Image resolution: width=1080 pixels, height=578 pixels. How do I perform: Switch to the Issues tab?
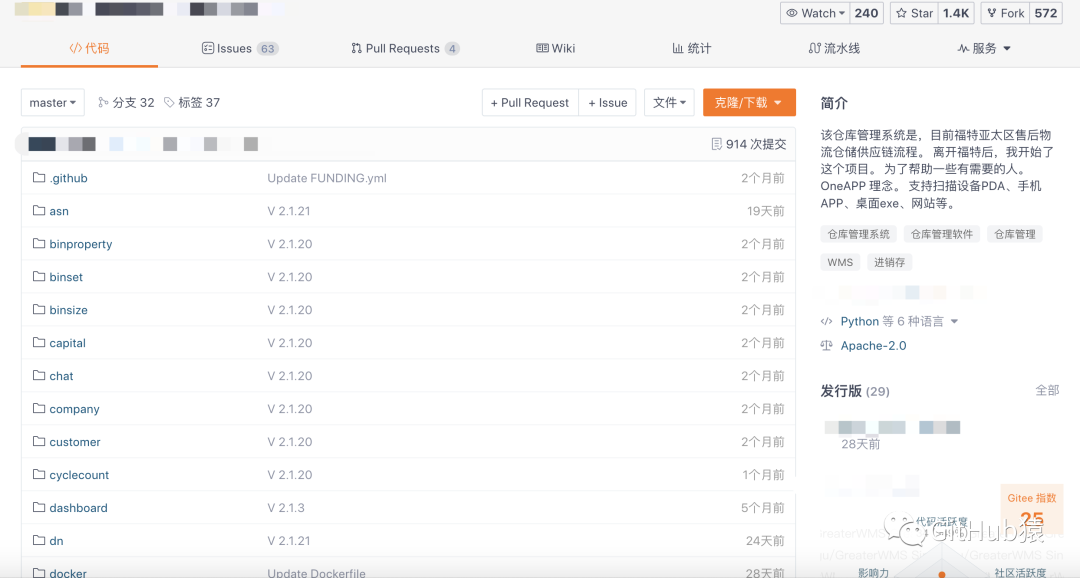[239, 48]
